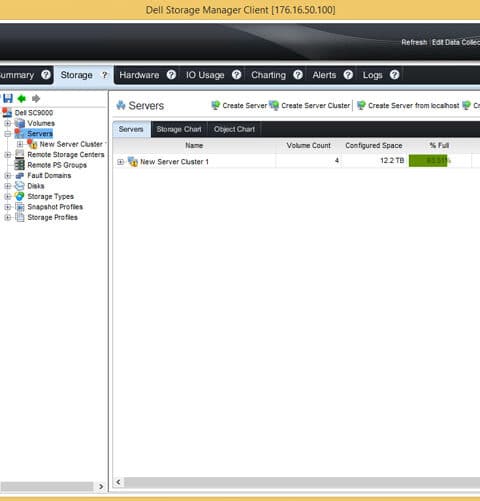Select Dell SC9000 root node text
This screenshot has width=480, height=501.
[x=34, y=113]
